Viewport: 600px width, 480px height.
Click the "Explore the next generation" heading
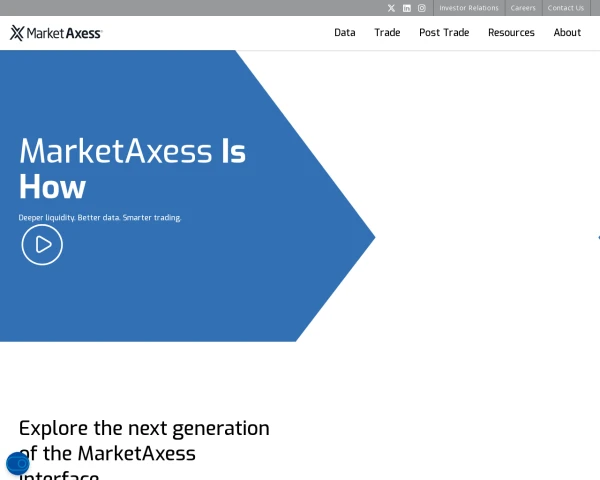click(x=144, y=428)
